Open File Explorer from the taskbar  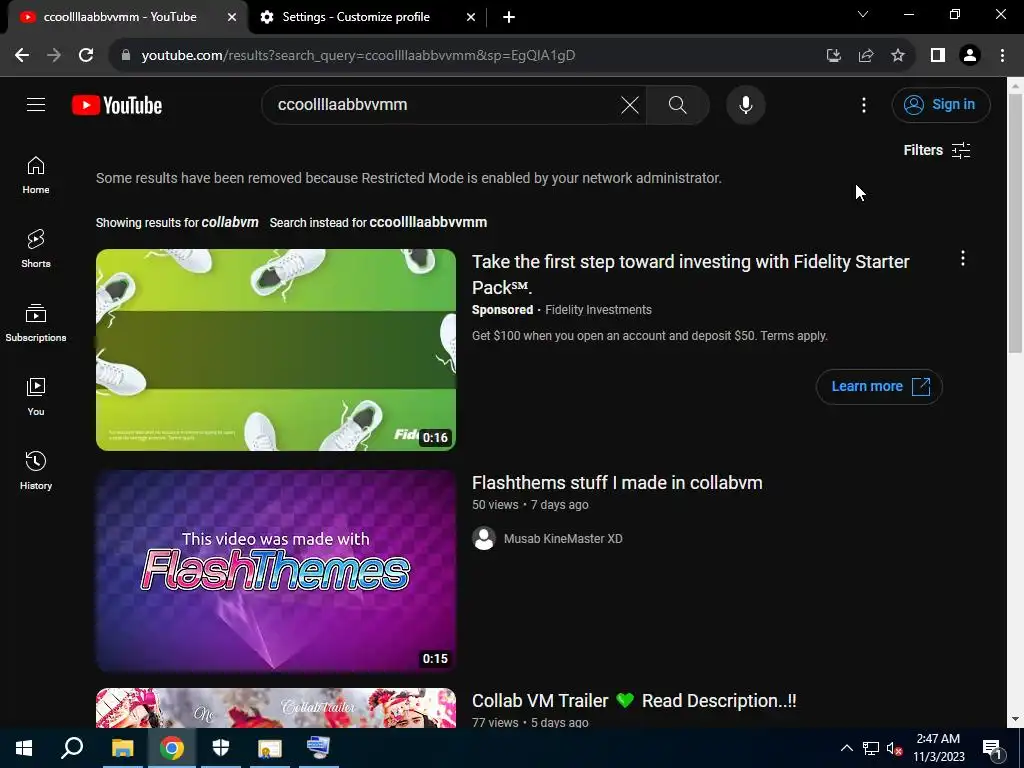point(122,748)
